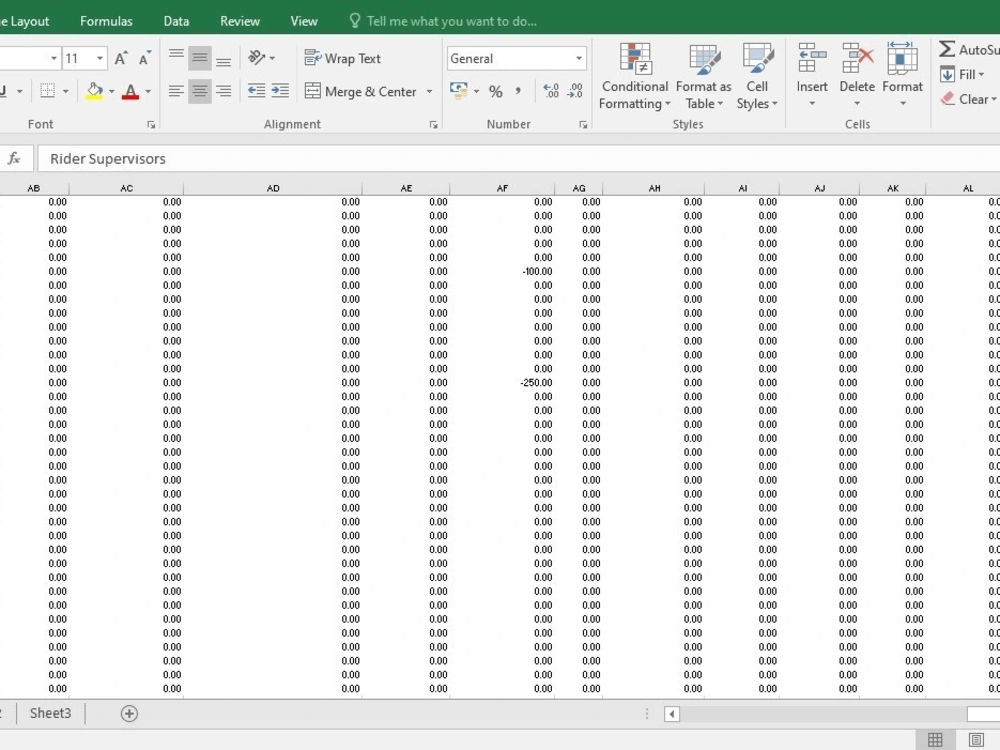The width and height of the screenshot is (1000, 750).
Task: Open Conditional Formatting menu
Action: click(x=635, y=77)
